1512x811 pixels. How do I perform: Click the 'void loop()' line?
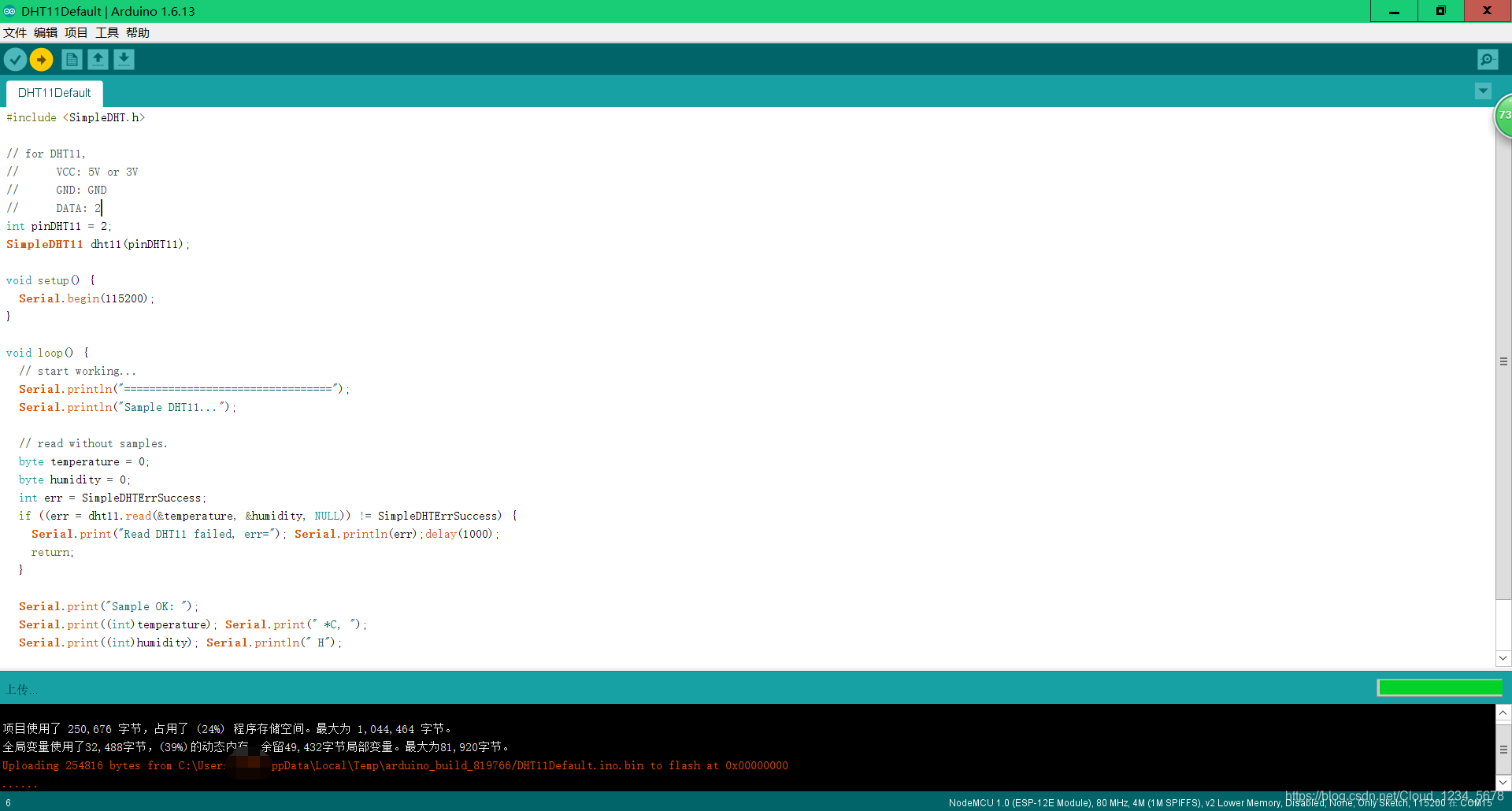pos(47,353)
